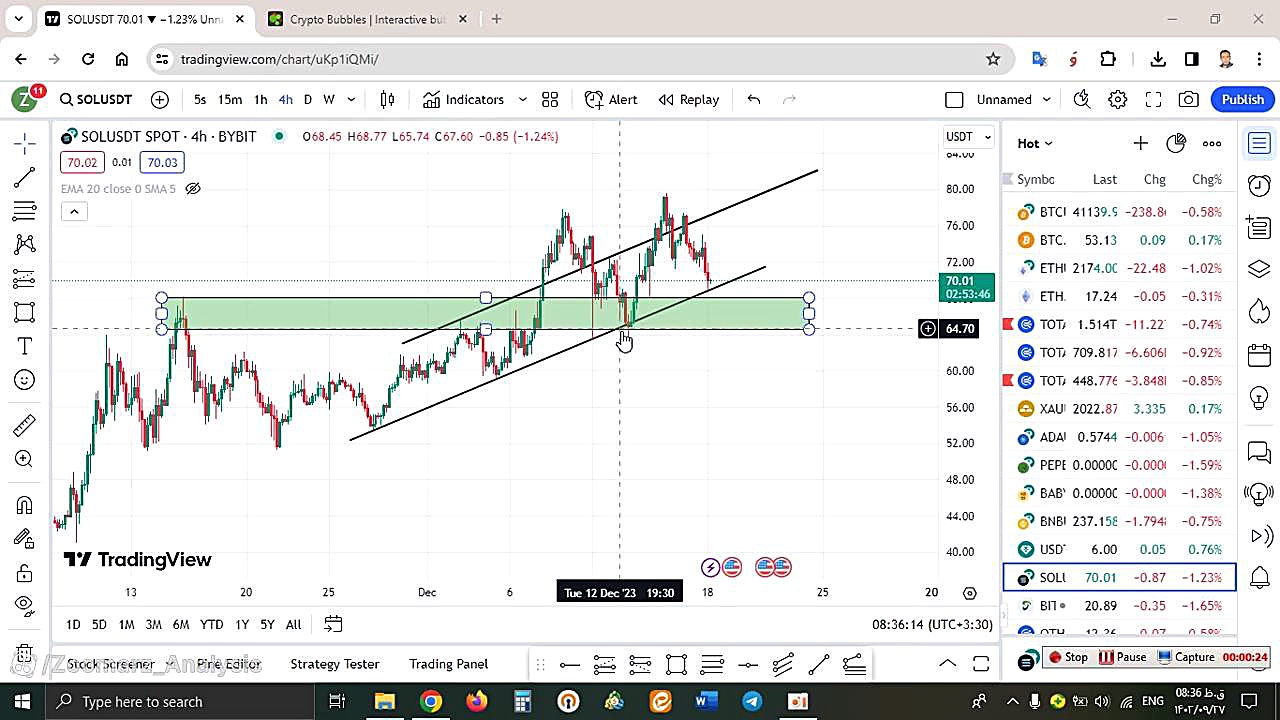Image resolution: width=1280 pixels, height=720 pixels.
Task: Select the ruler measure tool
Action: 25,426
